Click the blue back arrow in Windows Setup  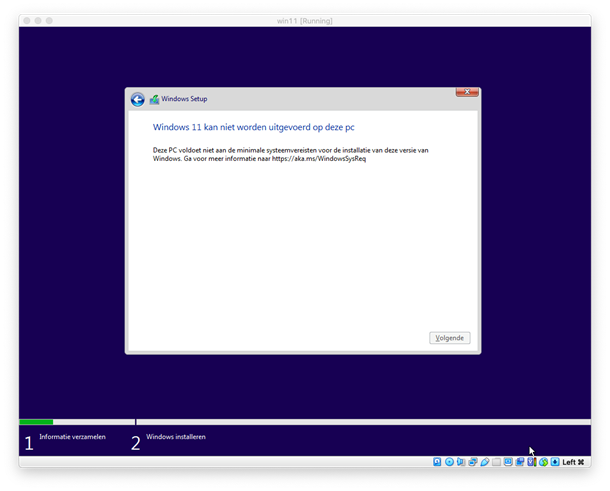(x=137, y=100)
